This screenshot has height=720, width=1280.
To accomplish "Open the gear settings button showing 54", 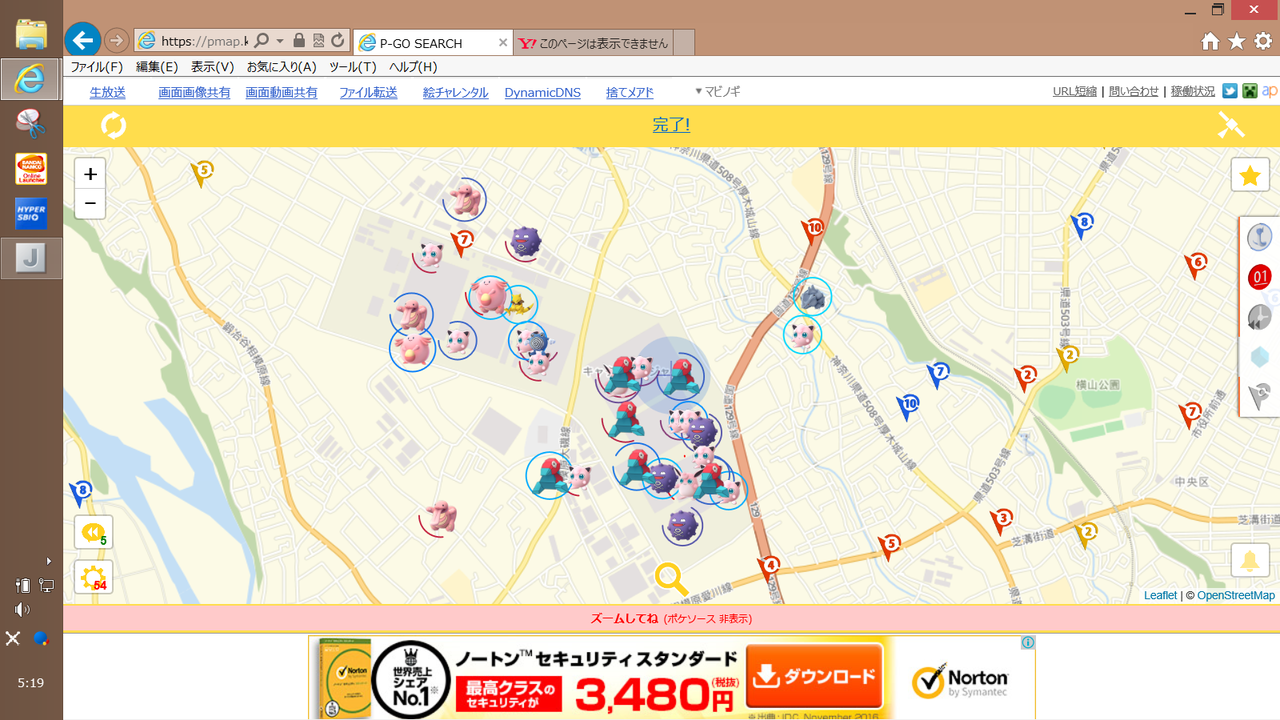I will pos(93,577).
